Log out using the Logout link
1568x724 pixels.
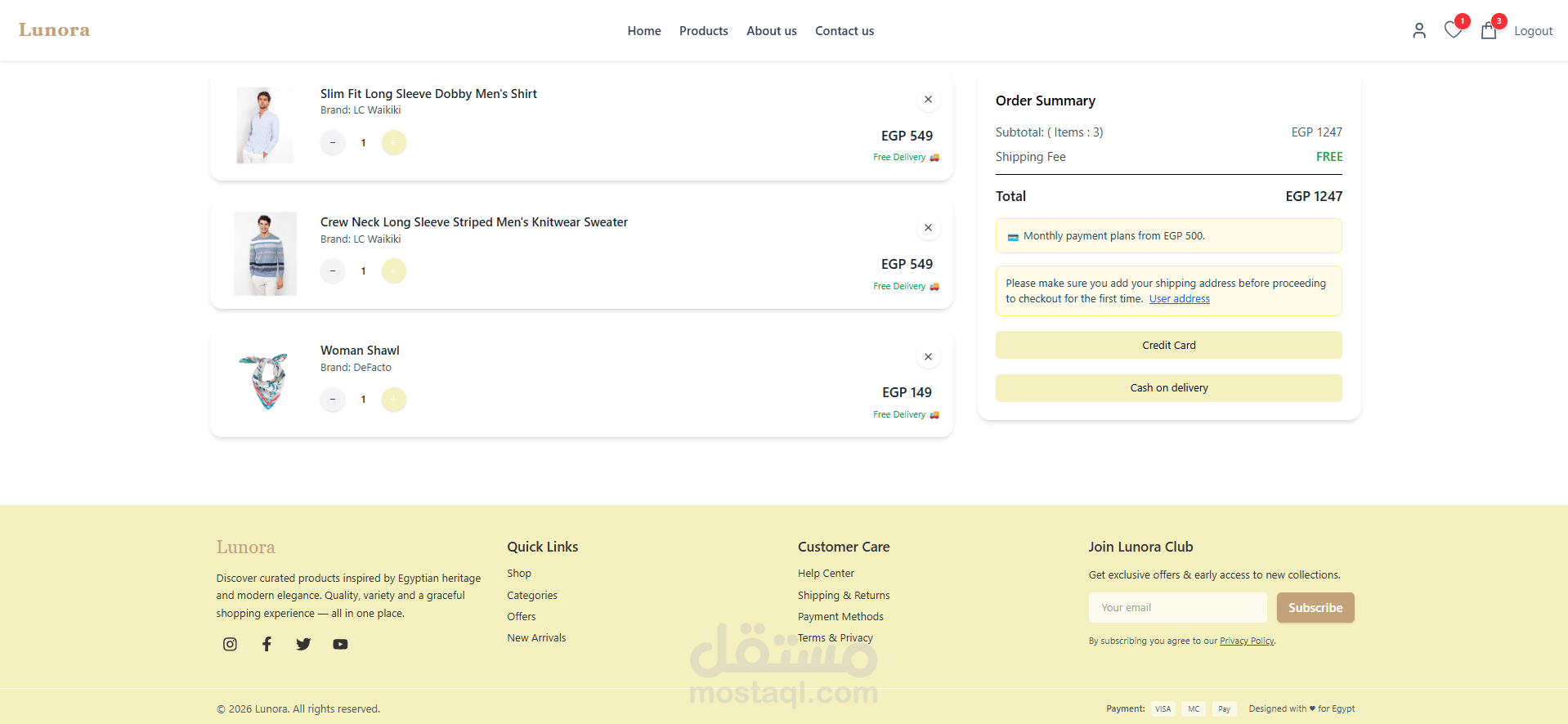(1533, 31)
